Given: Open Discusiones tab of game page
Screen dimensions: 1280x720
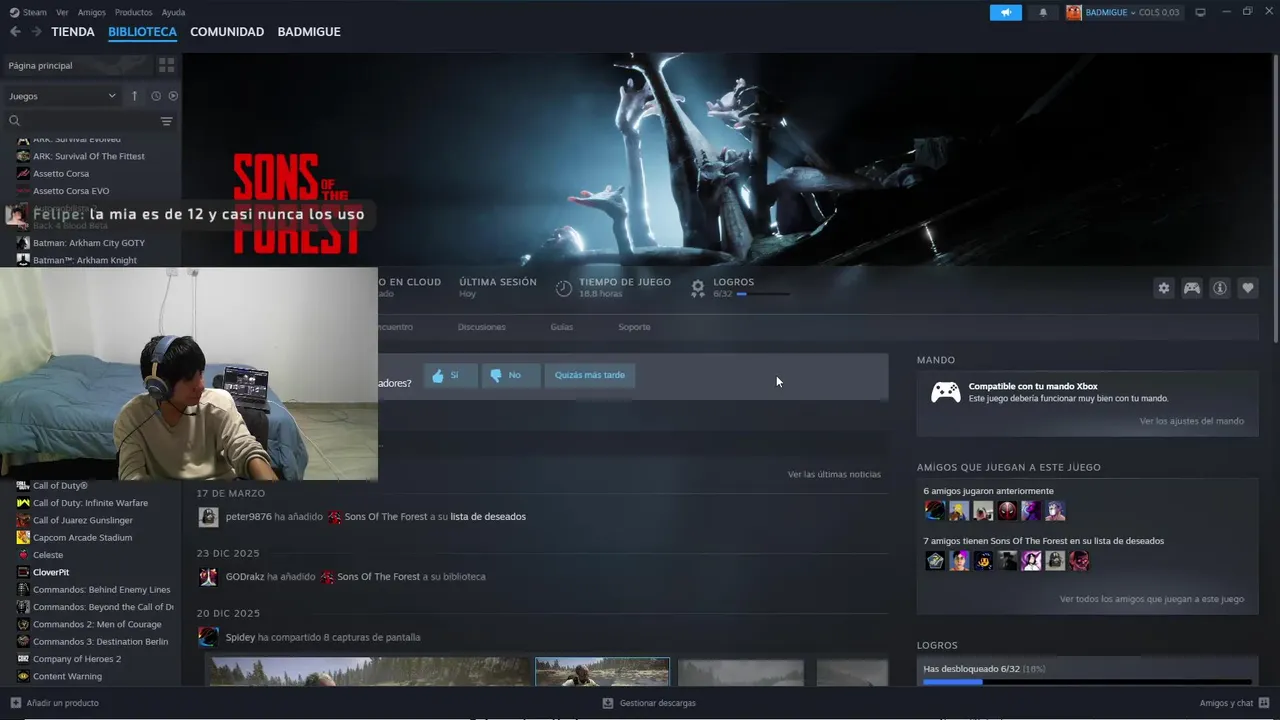Looking at the screenshot, I should pos(482,327).
